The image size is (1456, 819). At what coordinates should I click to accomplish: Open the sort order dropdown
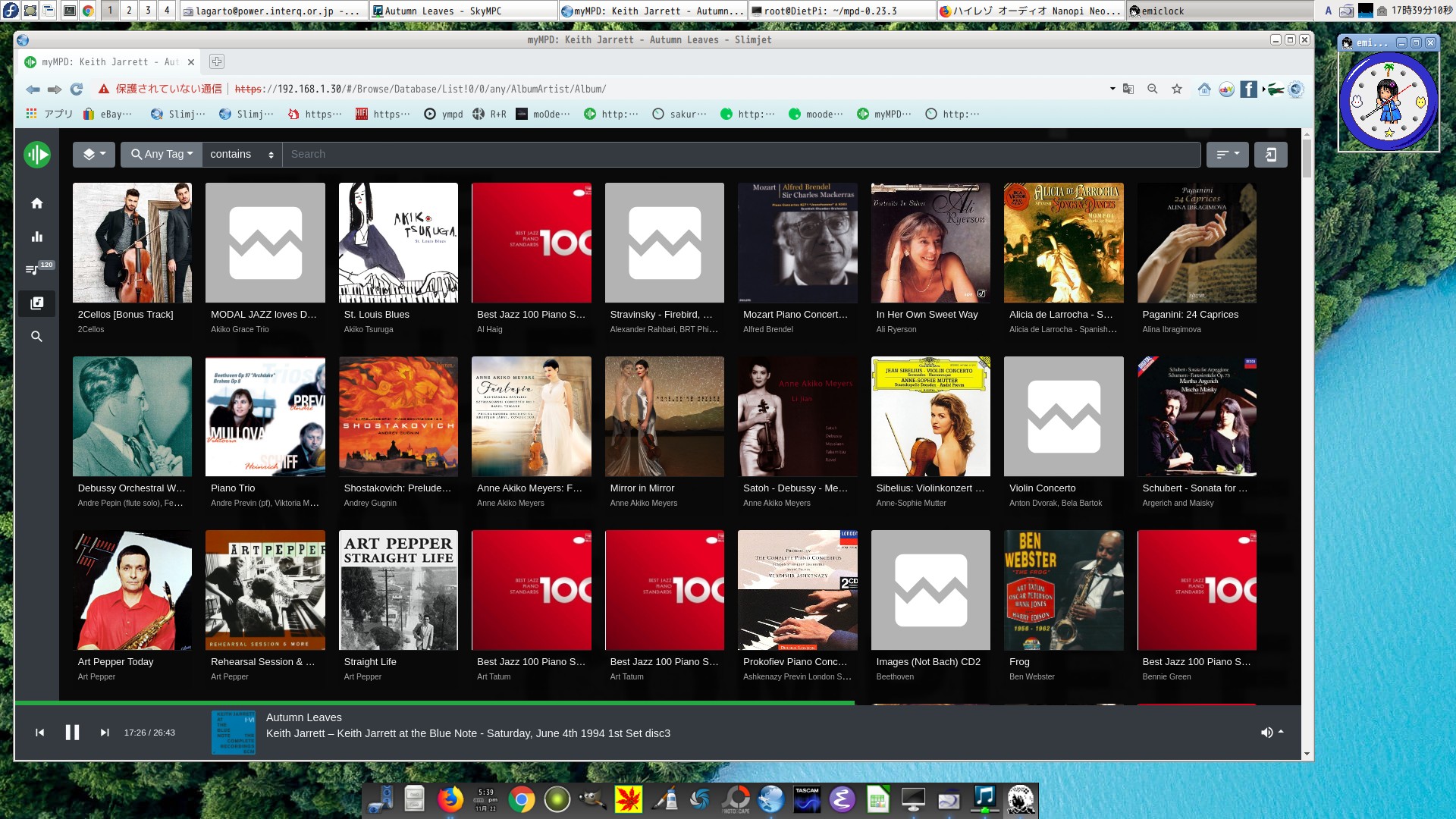pyautogui.click(x=1227, y=155)
